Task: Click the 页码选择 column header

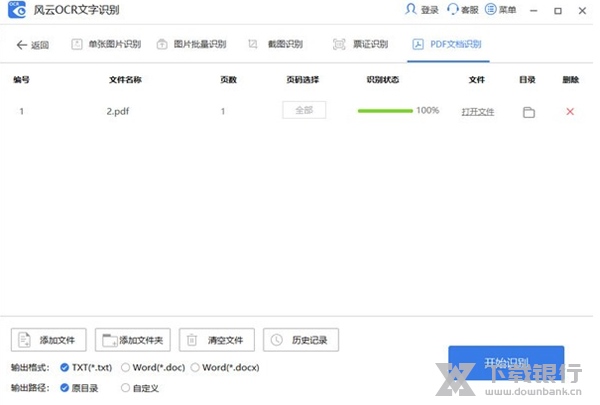Action: coord(303,80)
